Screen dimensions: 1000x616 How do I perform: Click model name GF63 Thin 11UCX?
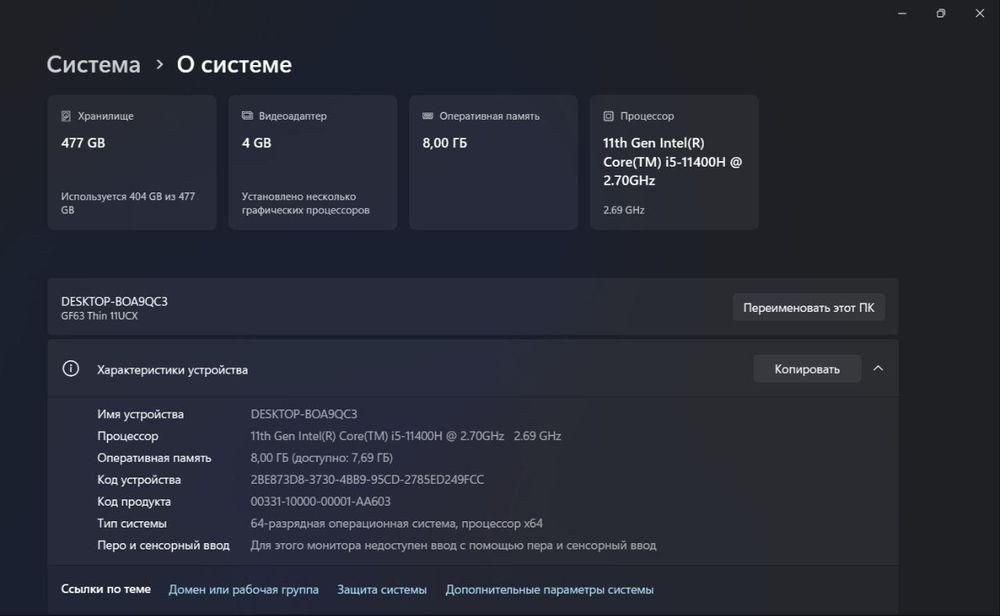(99, 316)
